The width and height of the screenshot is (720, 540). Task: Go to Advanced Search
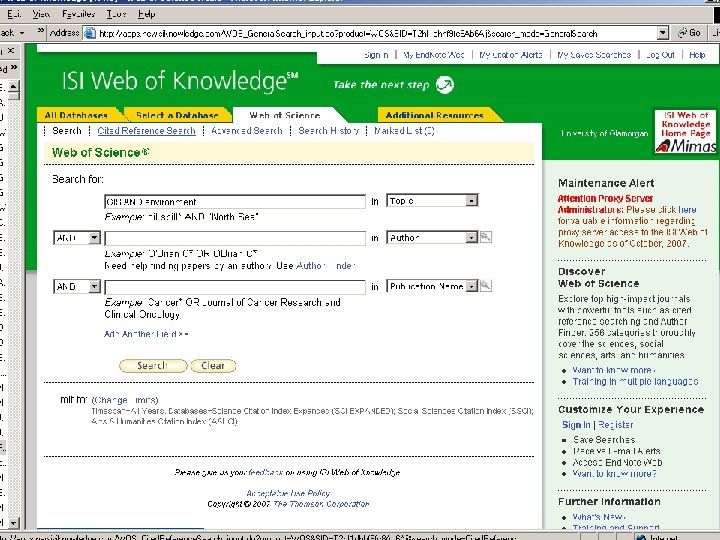[247, 131]
